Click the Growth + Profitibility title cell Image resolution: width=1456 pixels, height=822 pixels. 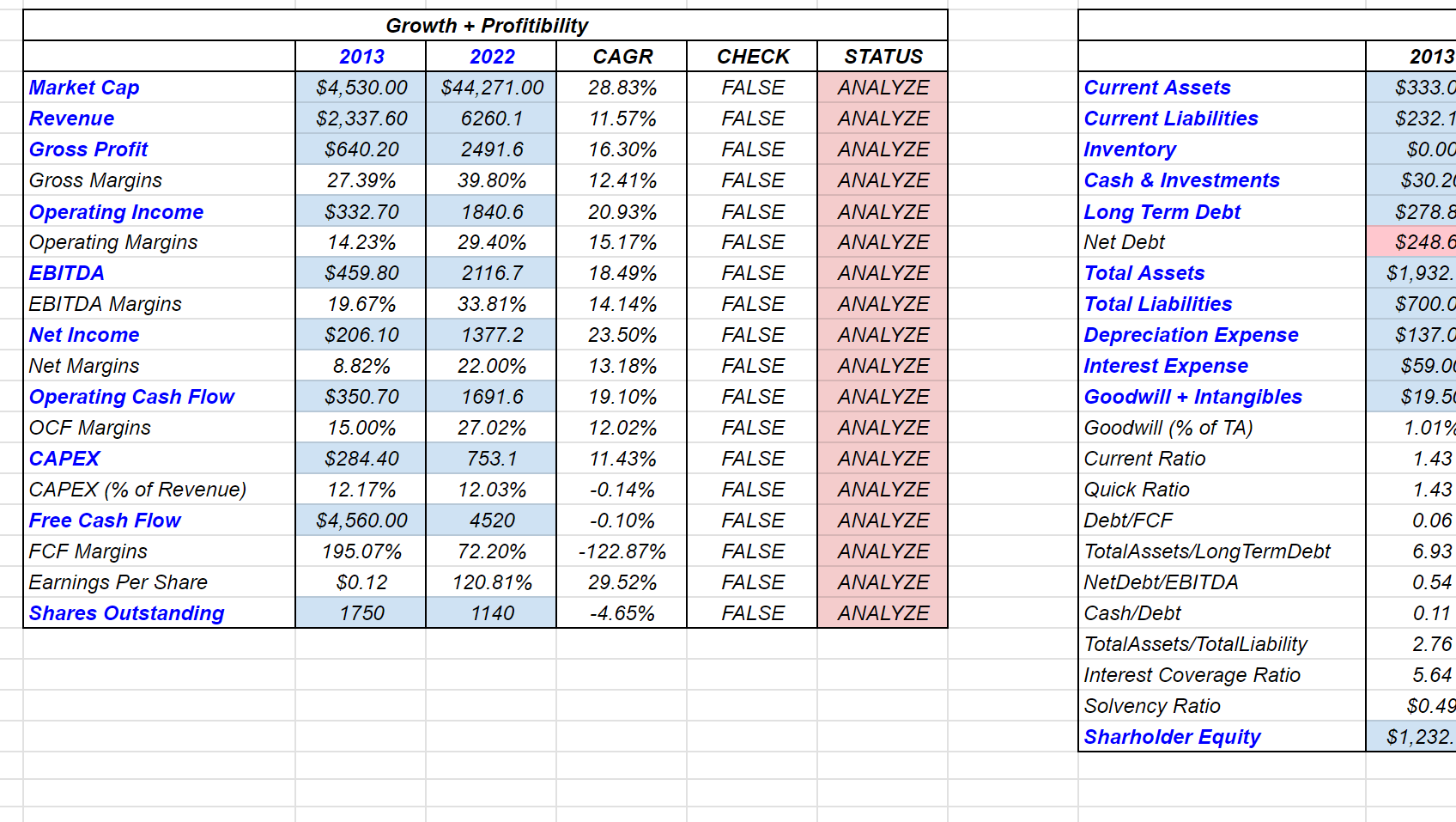(x=486, y=26)
